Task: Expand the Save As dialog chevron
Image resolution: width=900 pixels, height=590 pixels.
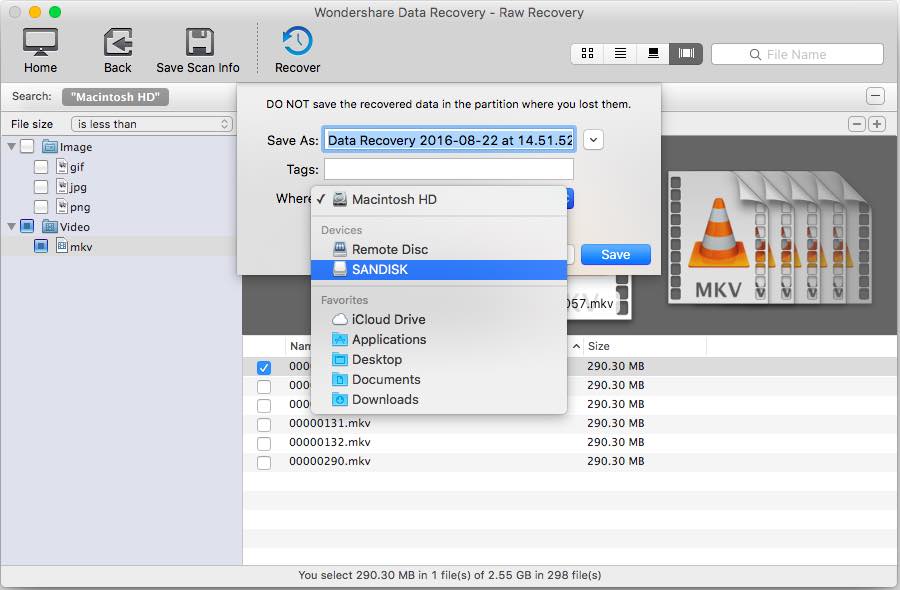Action: coord(593,140)
